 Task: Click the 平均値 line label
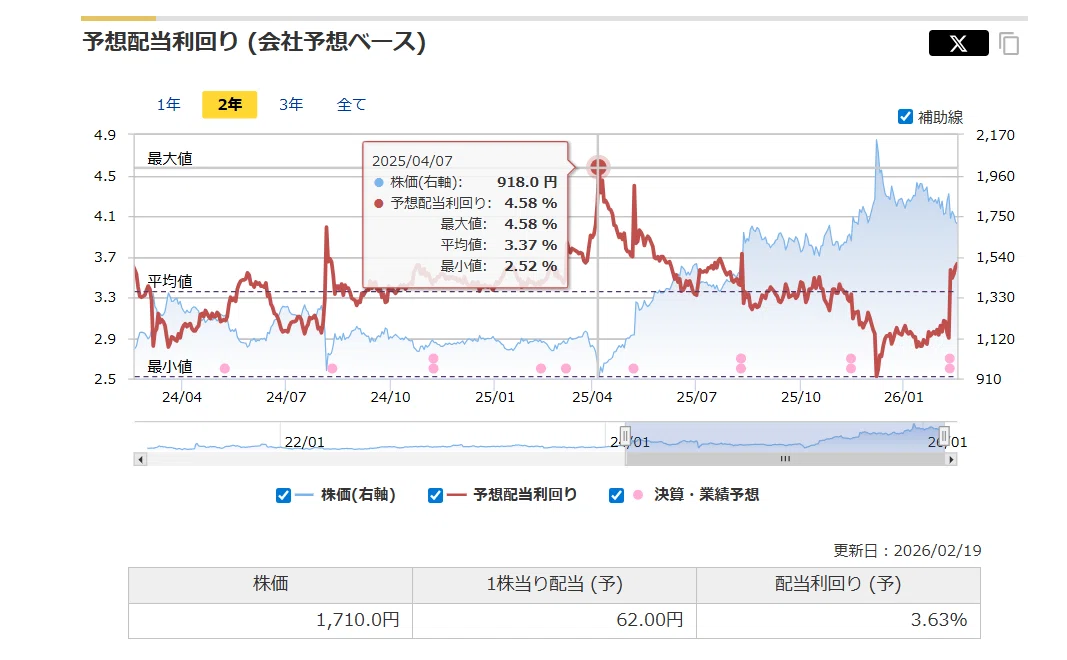click(170, 281)
